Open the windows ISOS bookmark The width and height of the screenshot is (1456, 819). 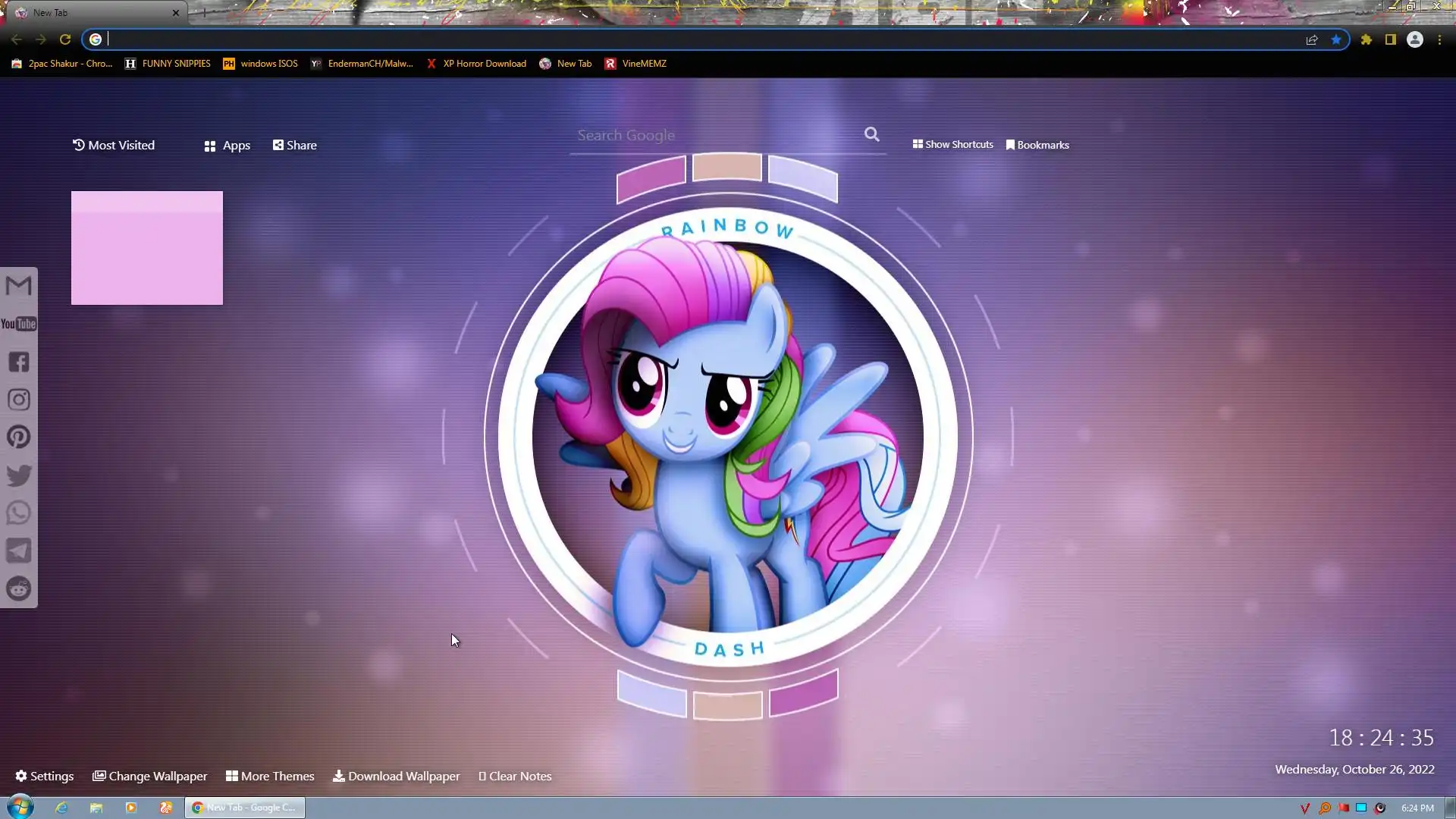[x=260, y=64]
